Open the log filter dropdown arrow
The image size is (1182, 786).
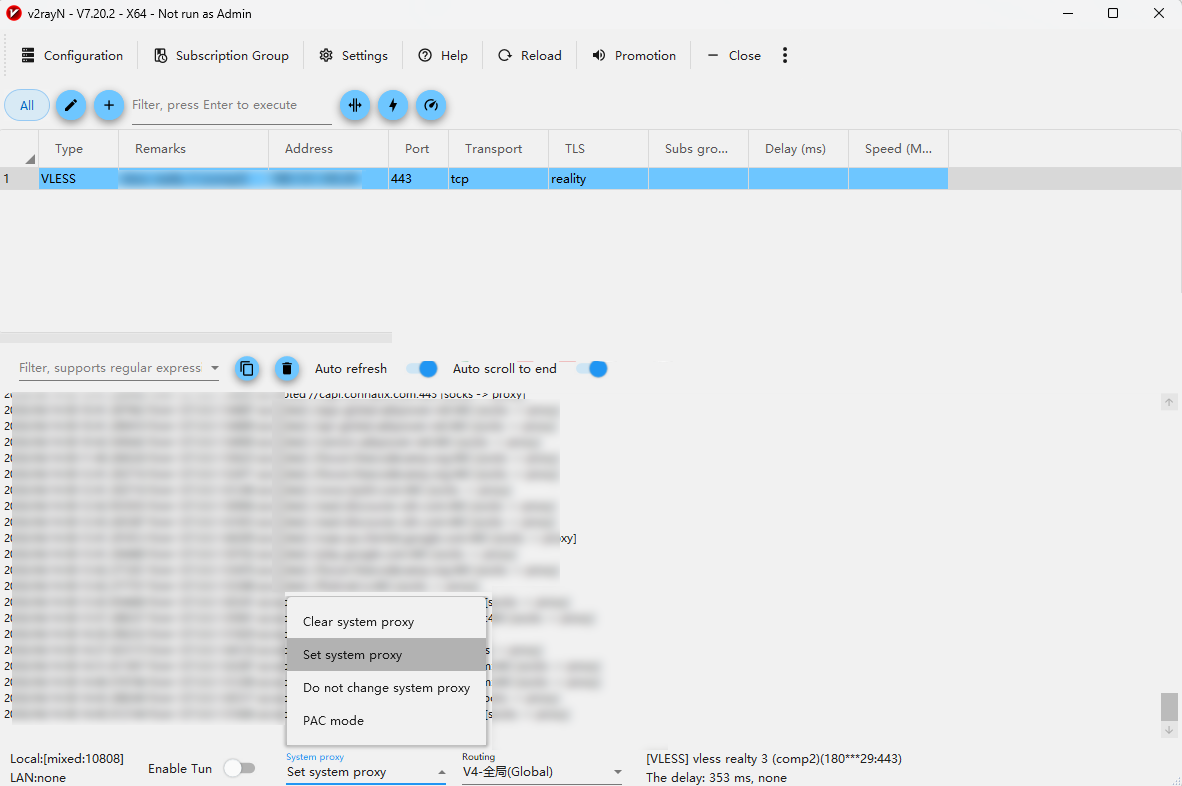[x=215, y=368]
